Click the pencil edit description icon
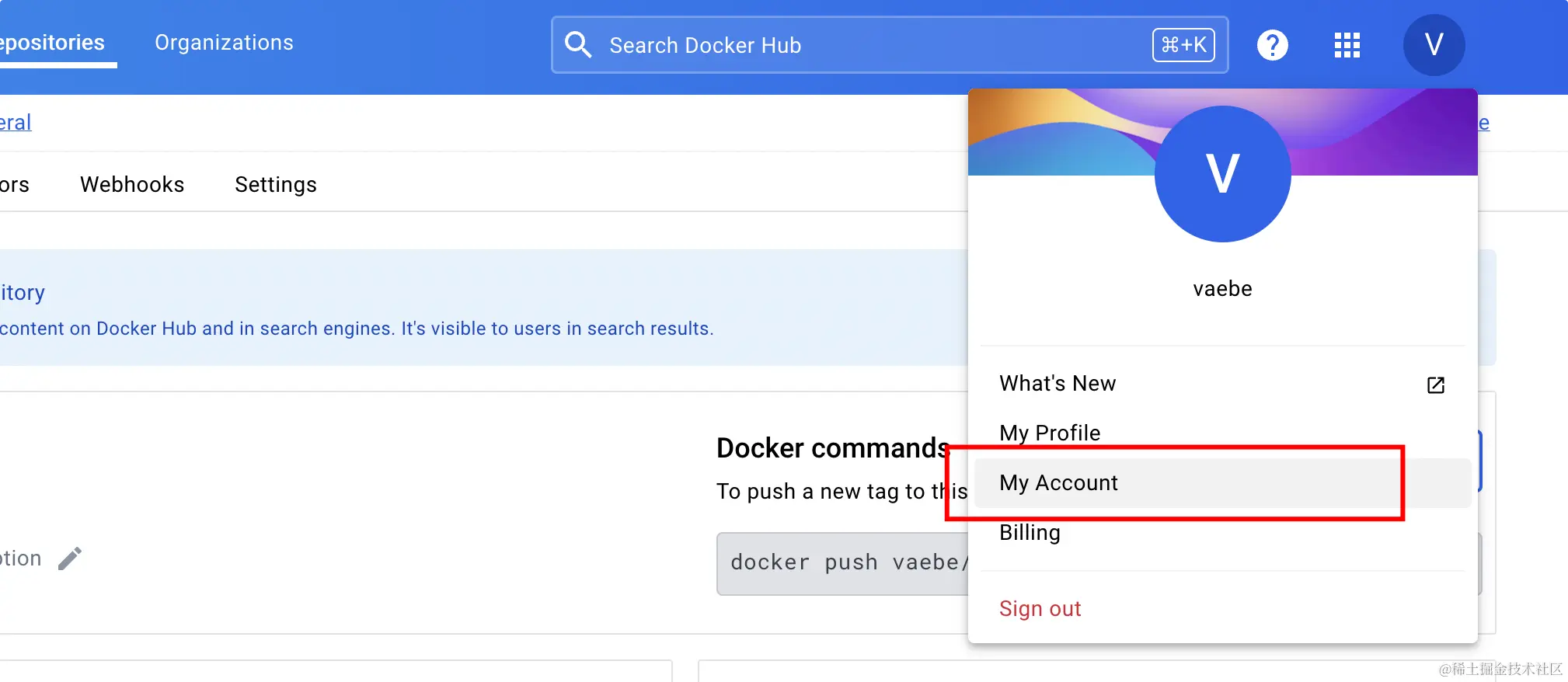 pos(70,558)
